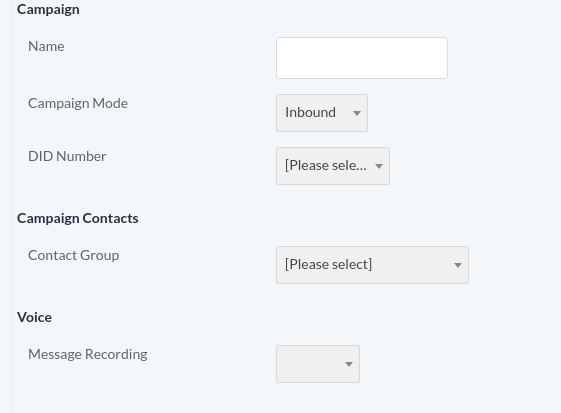Click the DID Number label
Viewport: 561px width, 413px height.
pos(67,156)
